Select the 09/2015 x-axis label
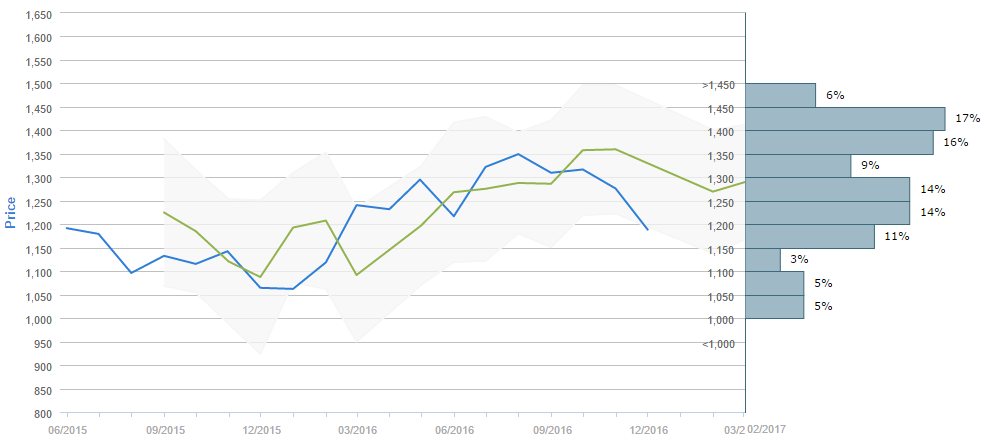 [164, 429]
